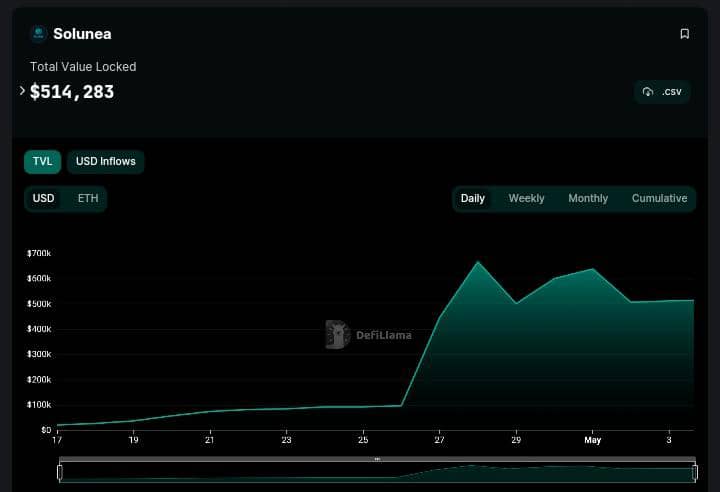This screenshot has width=720, height=492.
Task: Click the $100k y-axis label
Action: [39, 405]
